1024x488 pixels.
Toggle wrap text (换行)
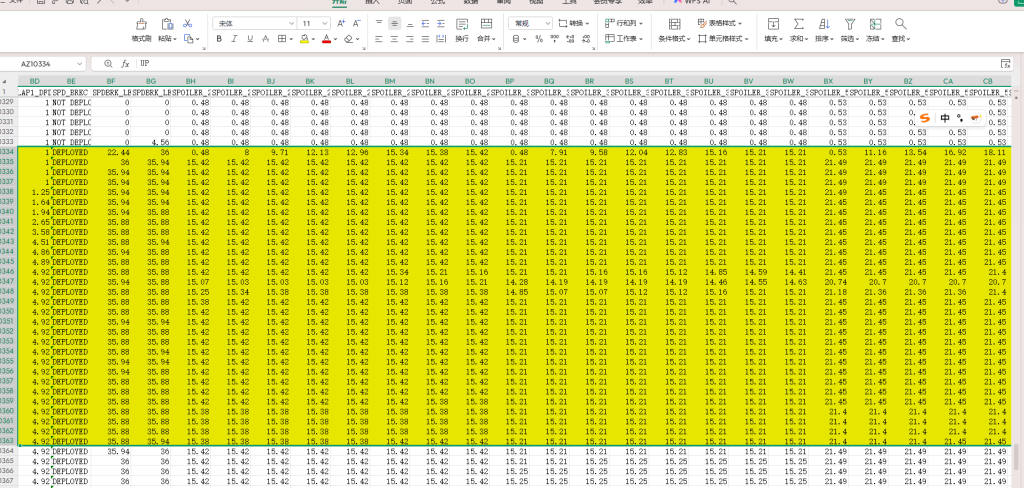462,30
